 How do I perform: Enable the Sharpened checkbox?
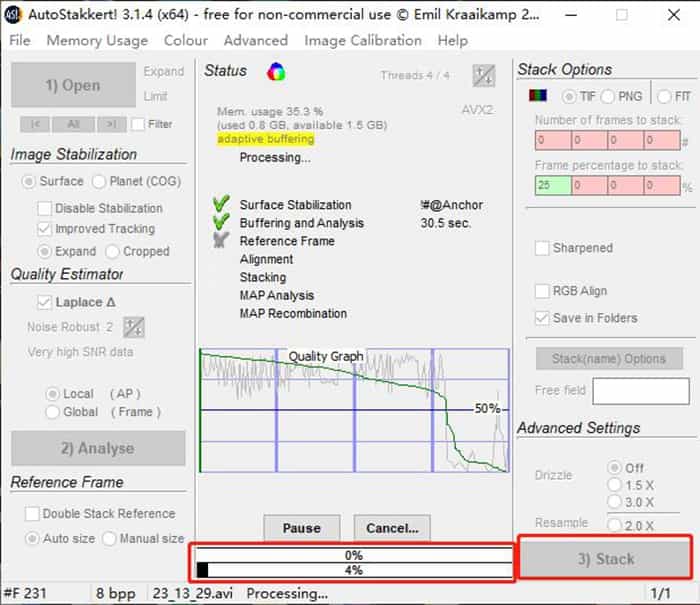point(542,248)
